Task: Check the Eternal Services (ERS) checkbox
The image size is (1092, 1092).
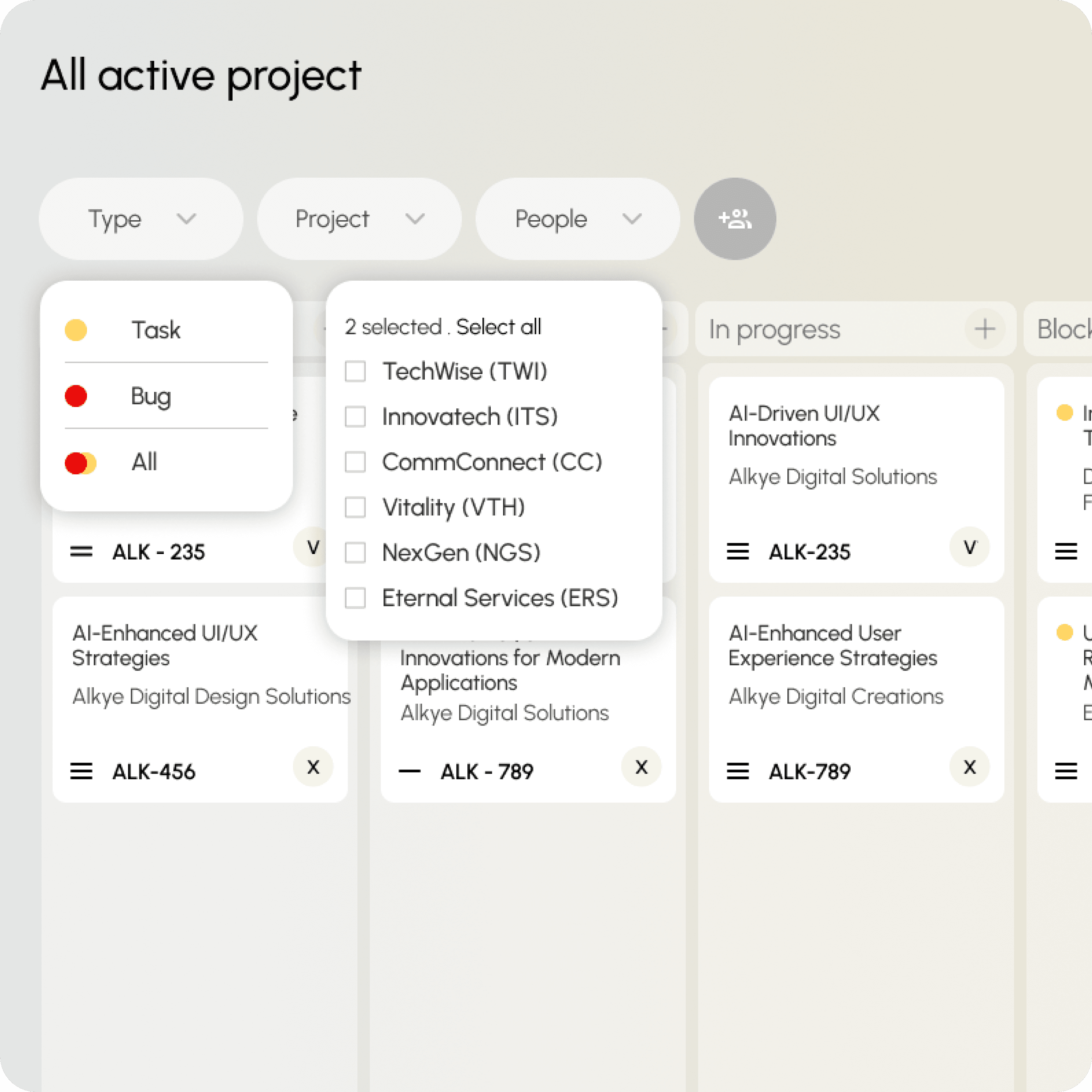Action: (355, 597)
